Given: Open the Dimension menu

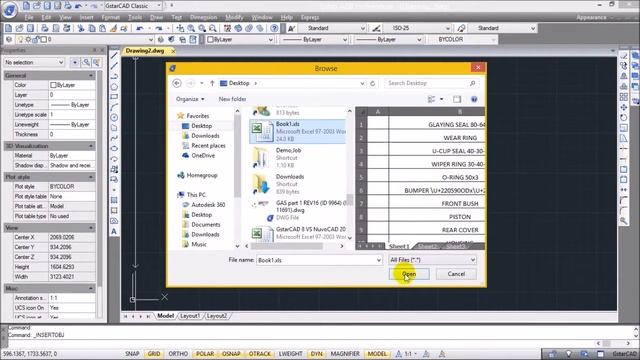Looking at the screenshot, I should click(x=203, y=17).
